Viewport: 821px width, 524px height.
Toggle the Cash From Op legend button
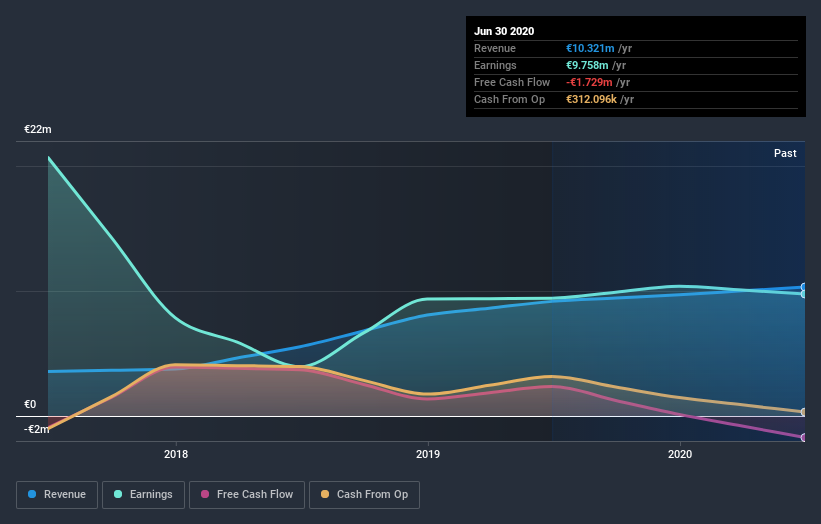pos(364,495)
